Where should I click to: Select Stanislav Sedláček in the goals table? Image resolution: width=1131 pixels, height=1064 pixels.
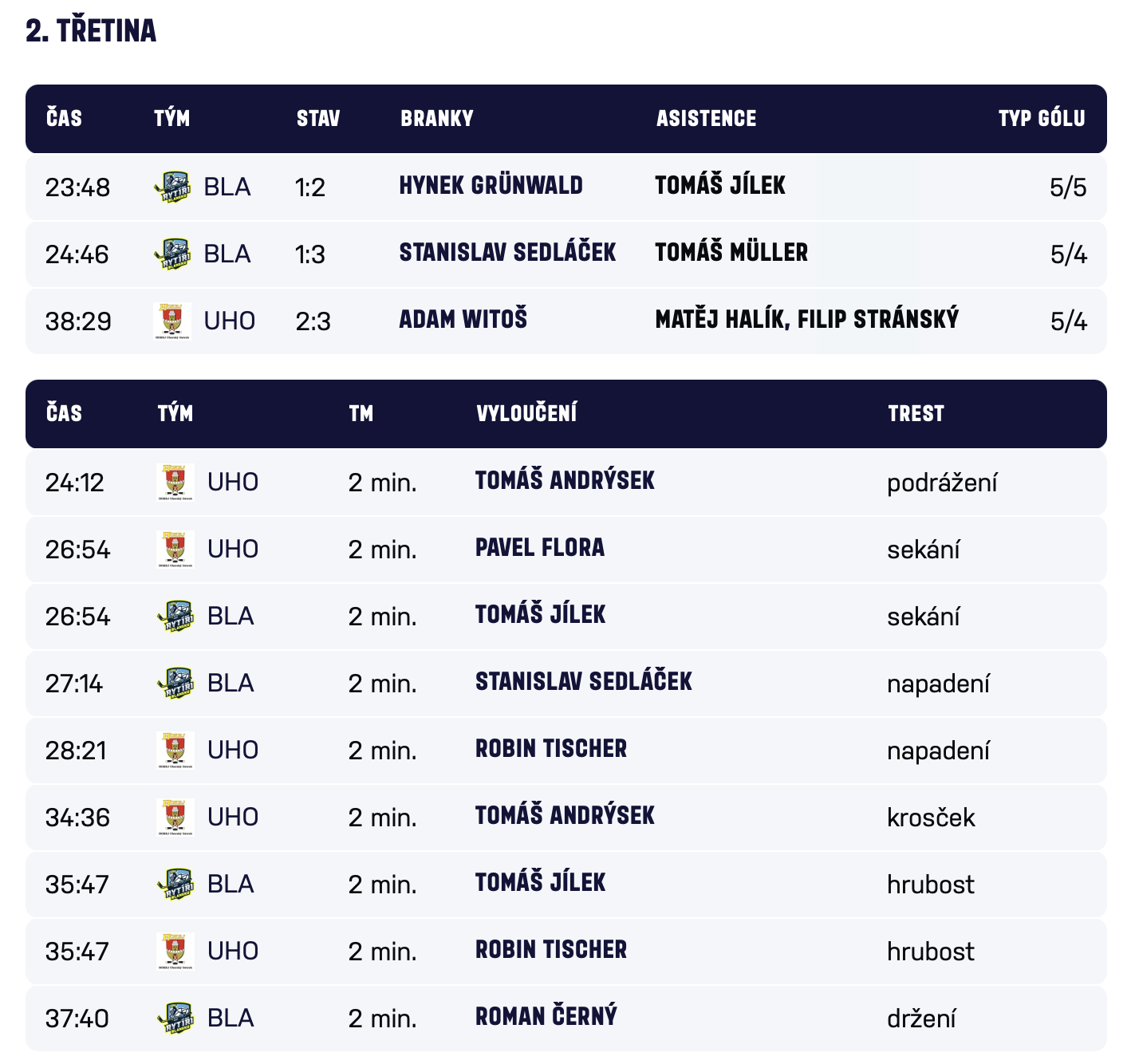pyautogui.click(x=507, y=253)
